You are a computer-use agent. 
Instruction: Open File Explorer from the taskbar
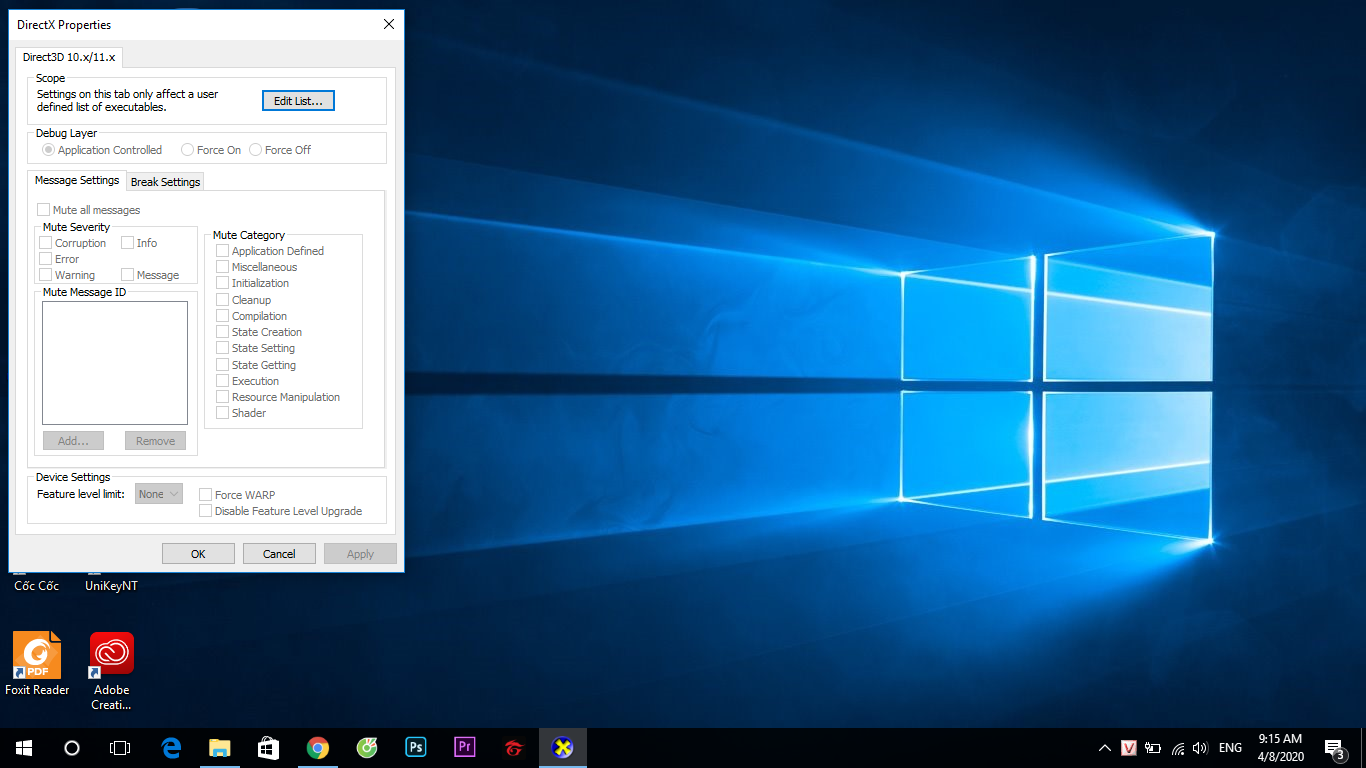click(220, 747)
